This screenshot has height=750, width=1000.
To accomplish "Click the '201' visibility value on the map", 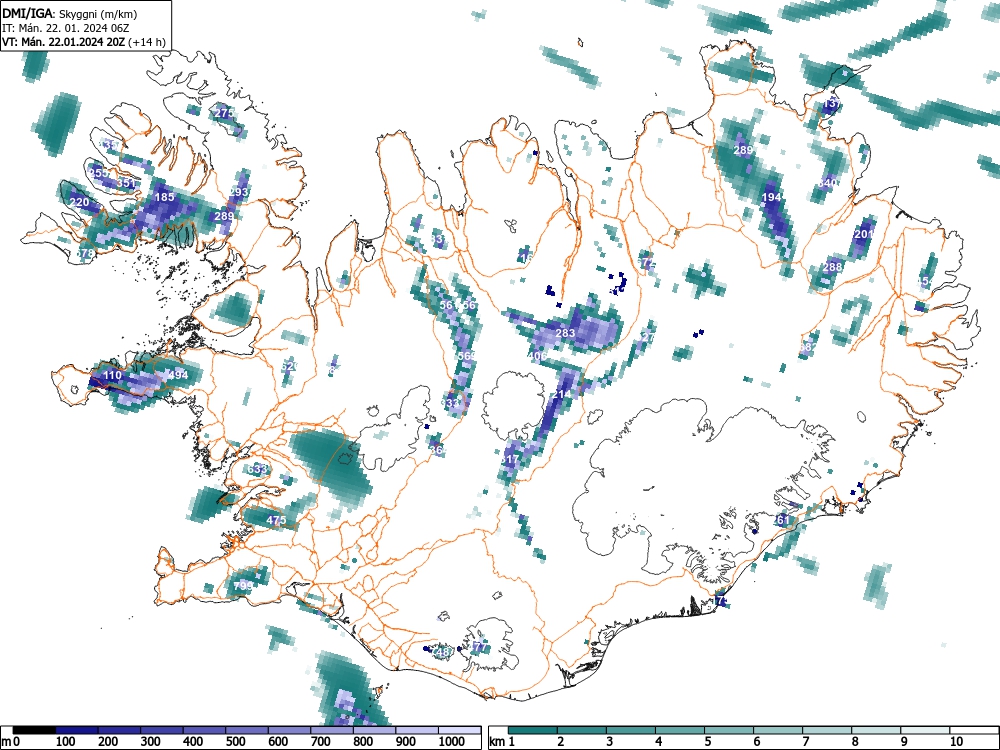I will pyautogui.click(x=864, y=234).
